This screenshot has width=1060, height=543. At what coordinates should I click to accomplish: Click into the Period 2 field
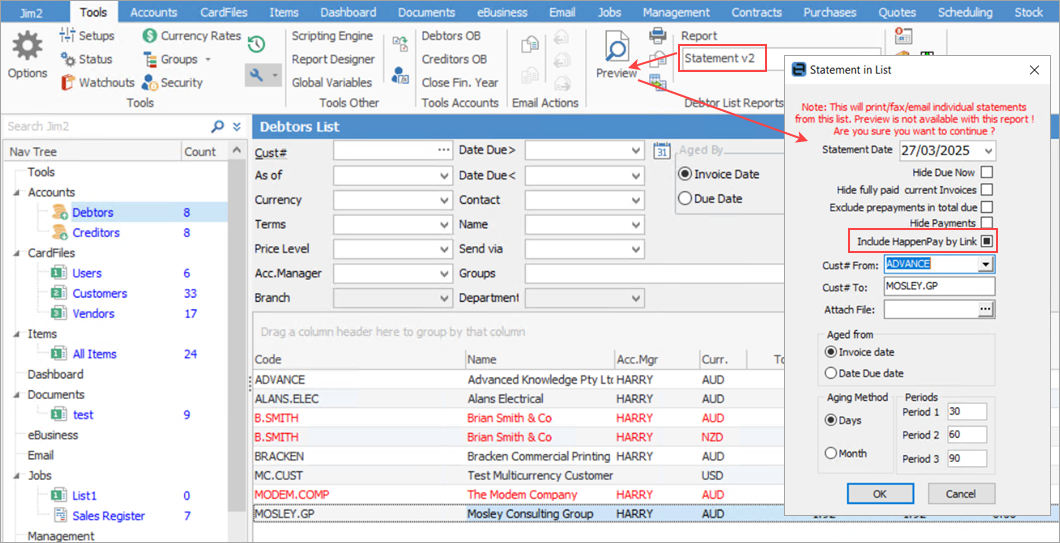tap(967, 435)
